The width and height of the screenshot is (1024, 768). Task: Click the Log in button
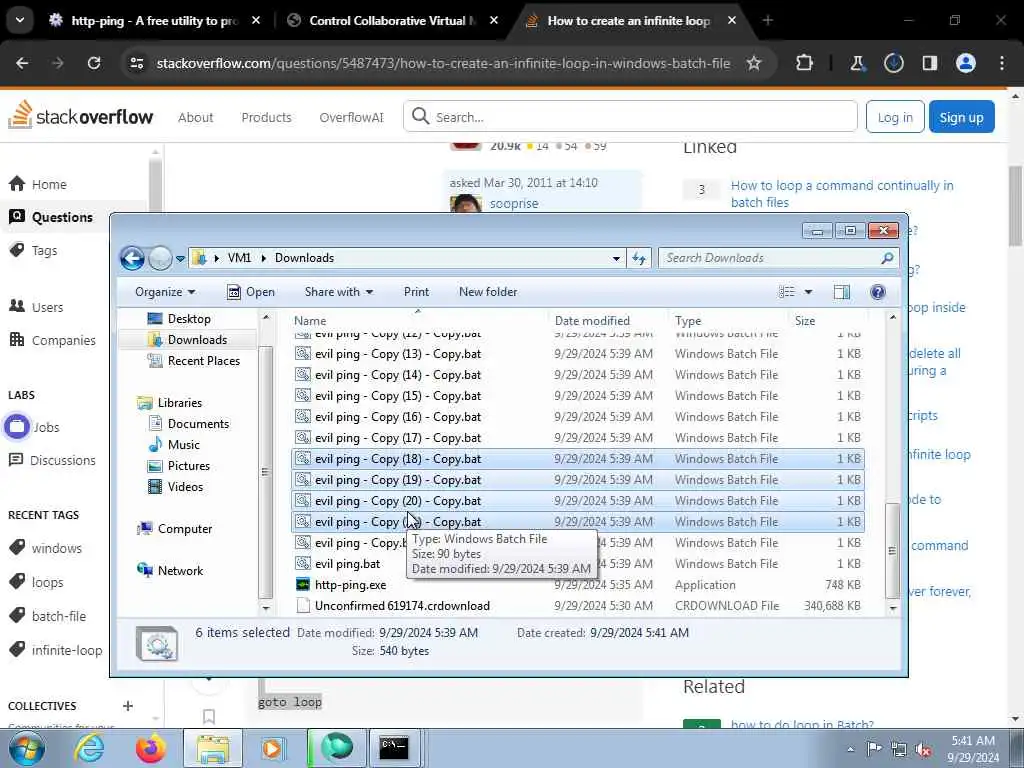click(x=895, y=118)
